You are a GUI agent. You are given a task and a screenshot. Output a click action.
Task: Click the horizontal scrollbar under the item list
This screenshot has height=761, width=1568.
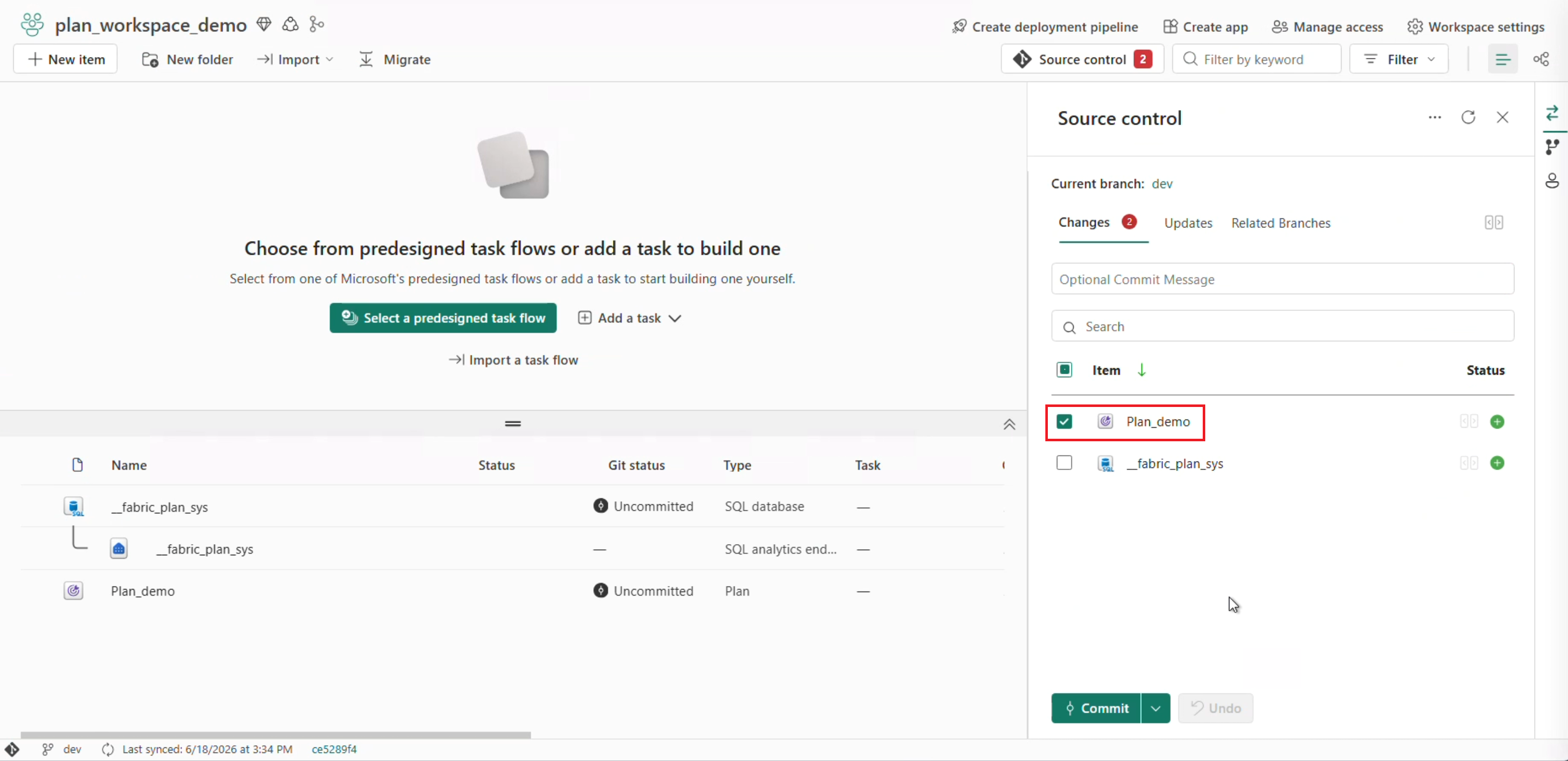click(276, 735)
